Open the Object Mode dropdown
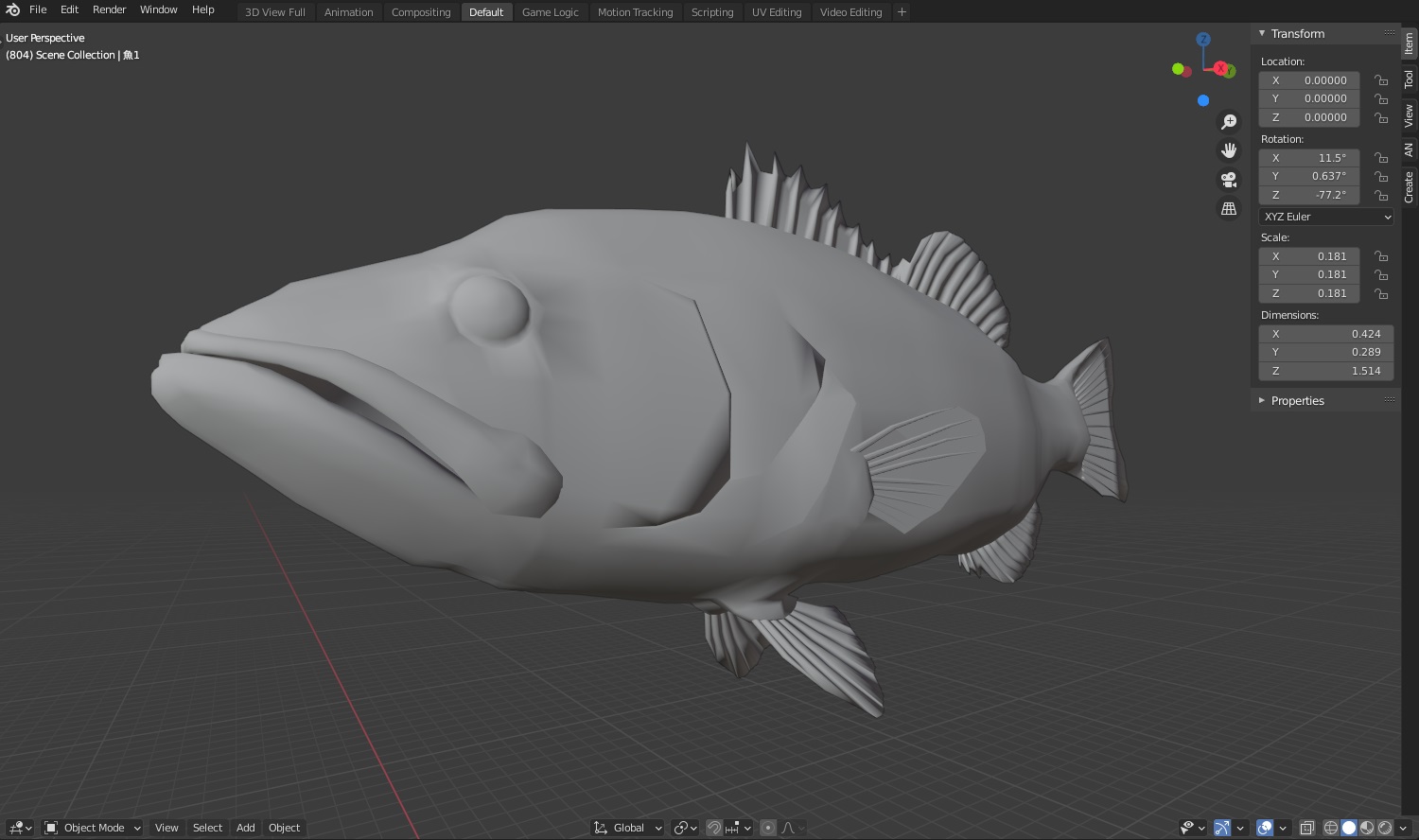Image resolution: width=1419 pixels, height=840 pixels. point(94,828)
